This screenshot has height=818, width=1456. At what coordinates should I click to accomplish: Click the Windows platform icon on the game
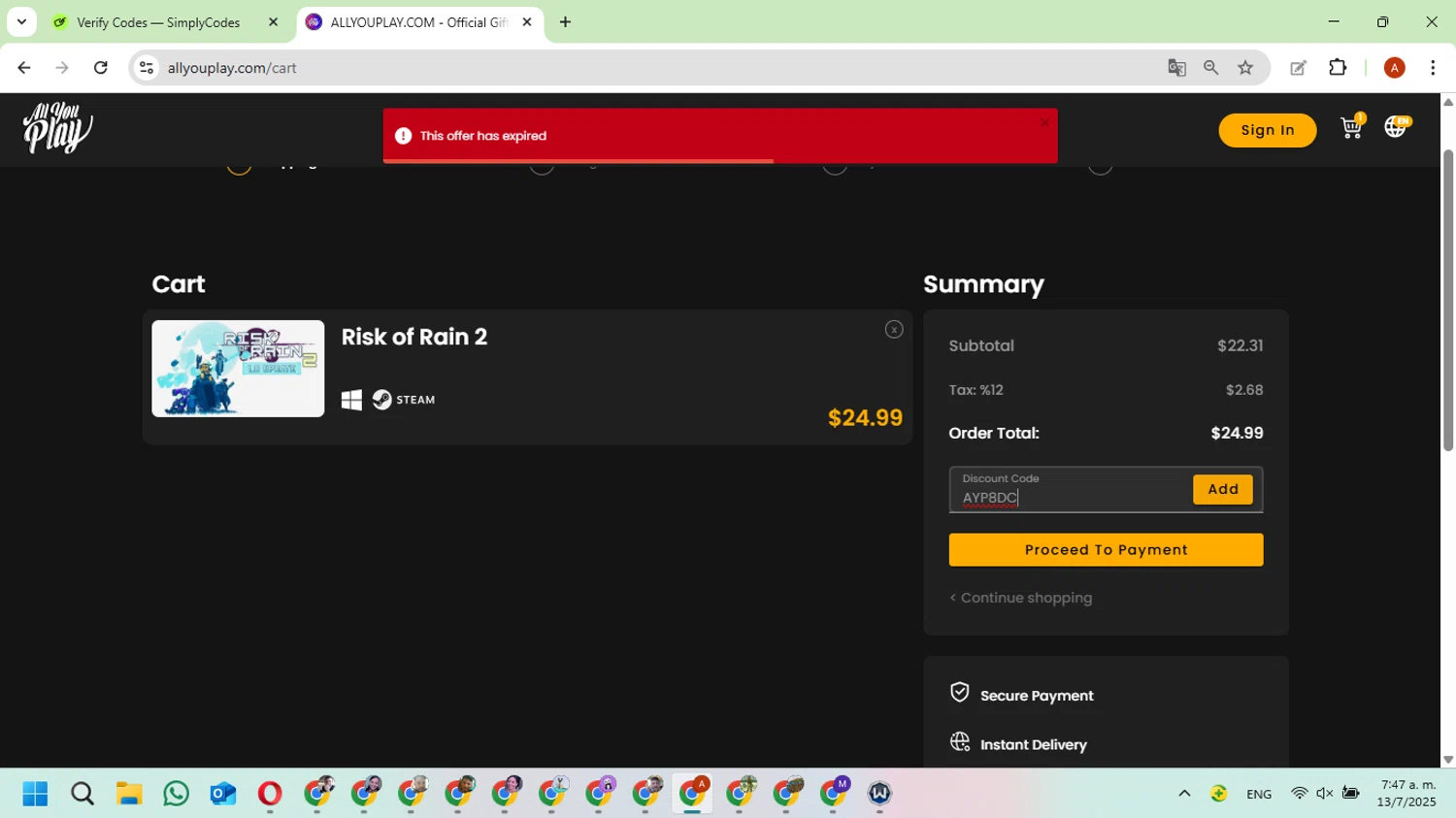pyautogui.click(x=351, y=400)
